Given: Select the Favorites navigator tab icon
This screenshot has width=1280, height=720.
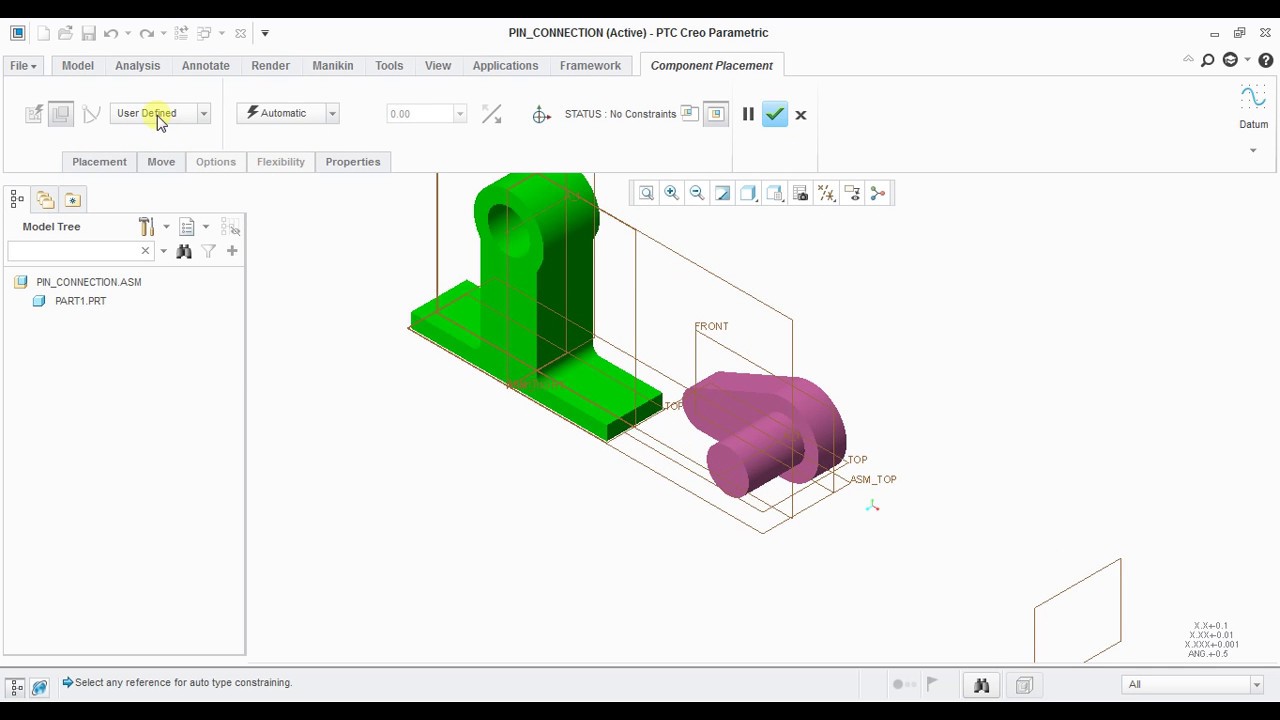Looking at the screenshot, I should [x=73, y=200].
